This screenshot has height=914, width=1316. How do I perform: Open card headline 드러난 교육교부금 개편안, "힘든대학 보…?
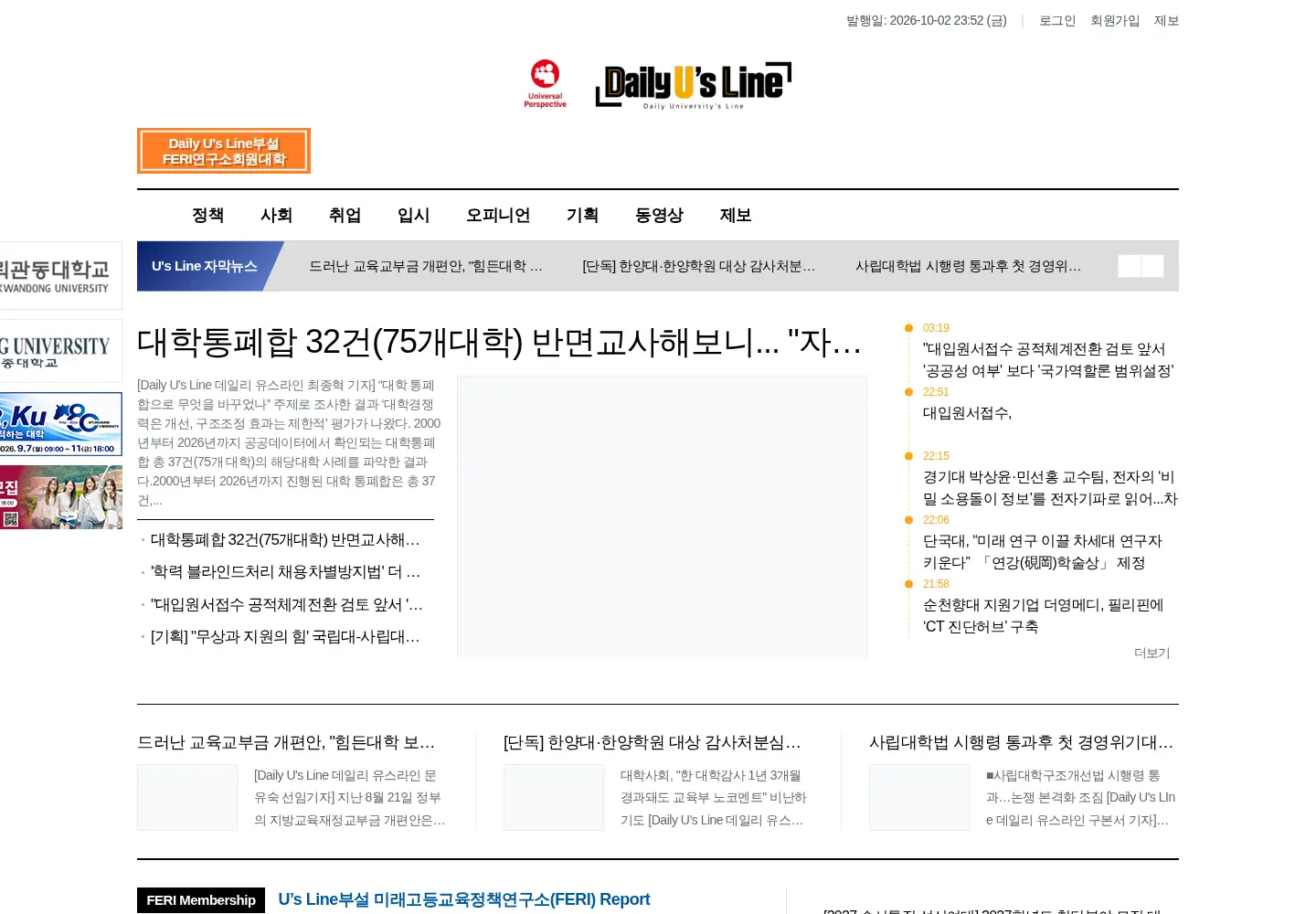tap(286, 743)
